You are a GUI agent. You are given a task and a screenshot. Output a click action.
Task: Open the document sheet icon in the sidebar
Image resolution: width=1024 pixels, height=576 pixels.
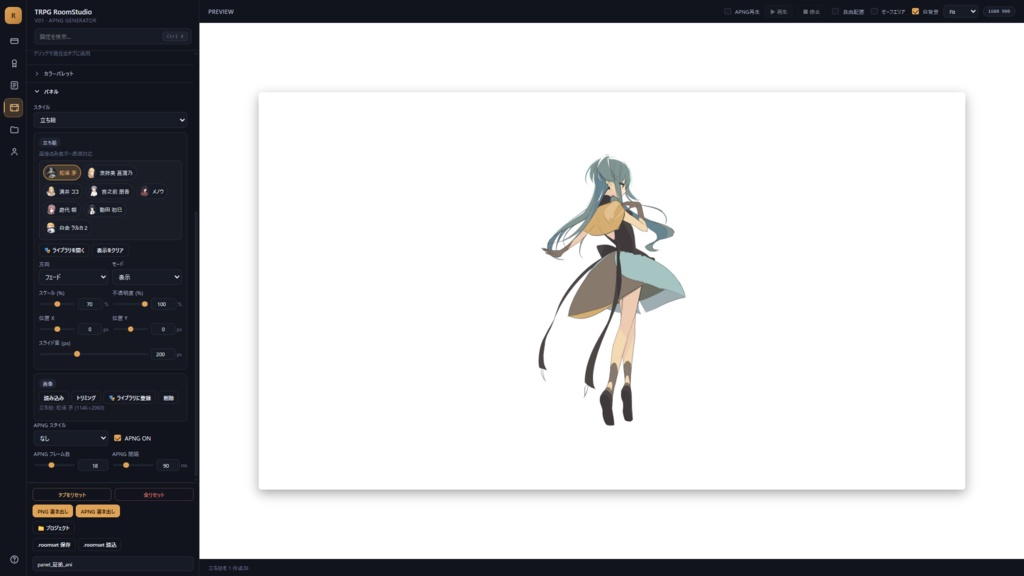14,86
